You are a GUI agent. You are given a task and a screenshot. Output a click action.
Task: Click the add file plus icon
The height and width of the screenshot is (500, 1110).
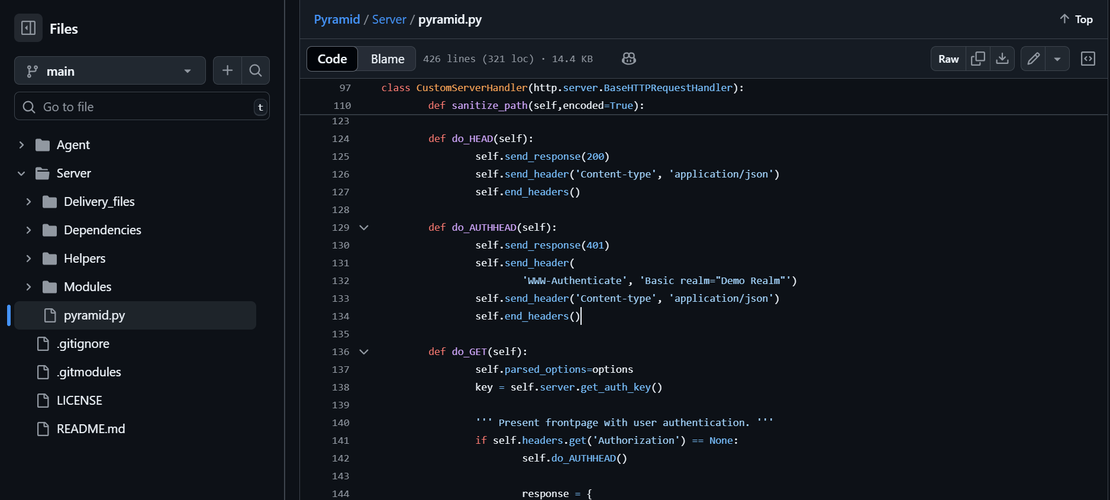pyautogui.click(x=228, y=71)
